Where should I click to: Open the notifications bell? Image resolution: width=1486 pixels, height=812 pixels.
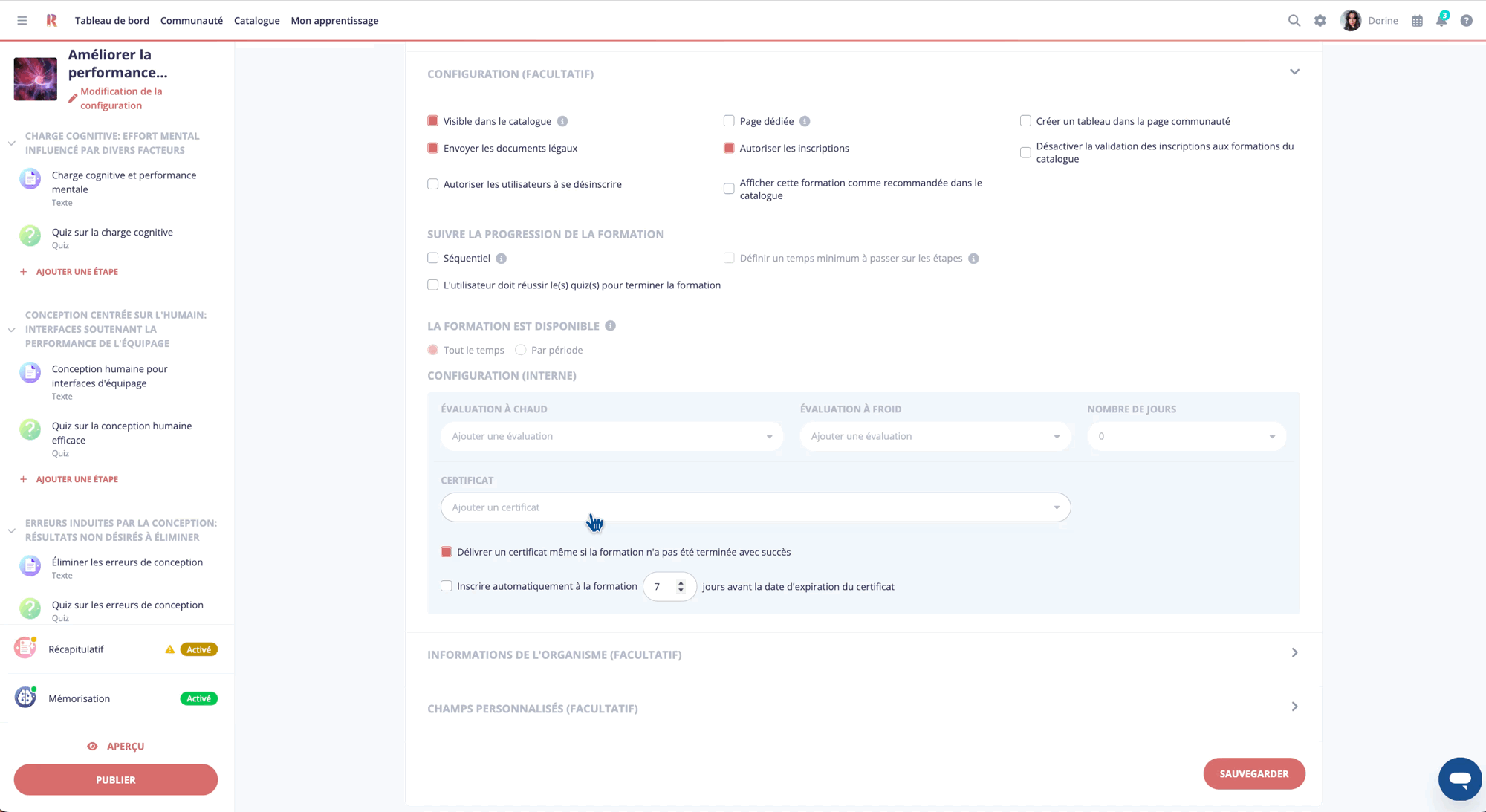tap(1441, 20)
